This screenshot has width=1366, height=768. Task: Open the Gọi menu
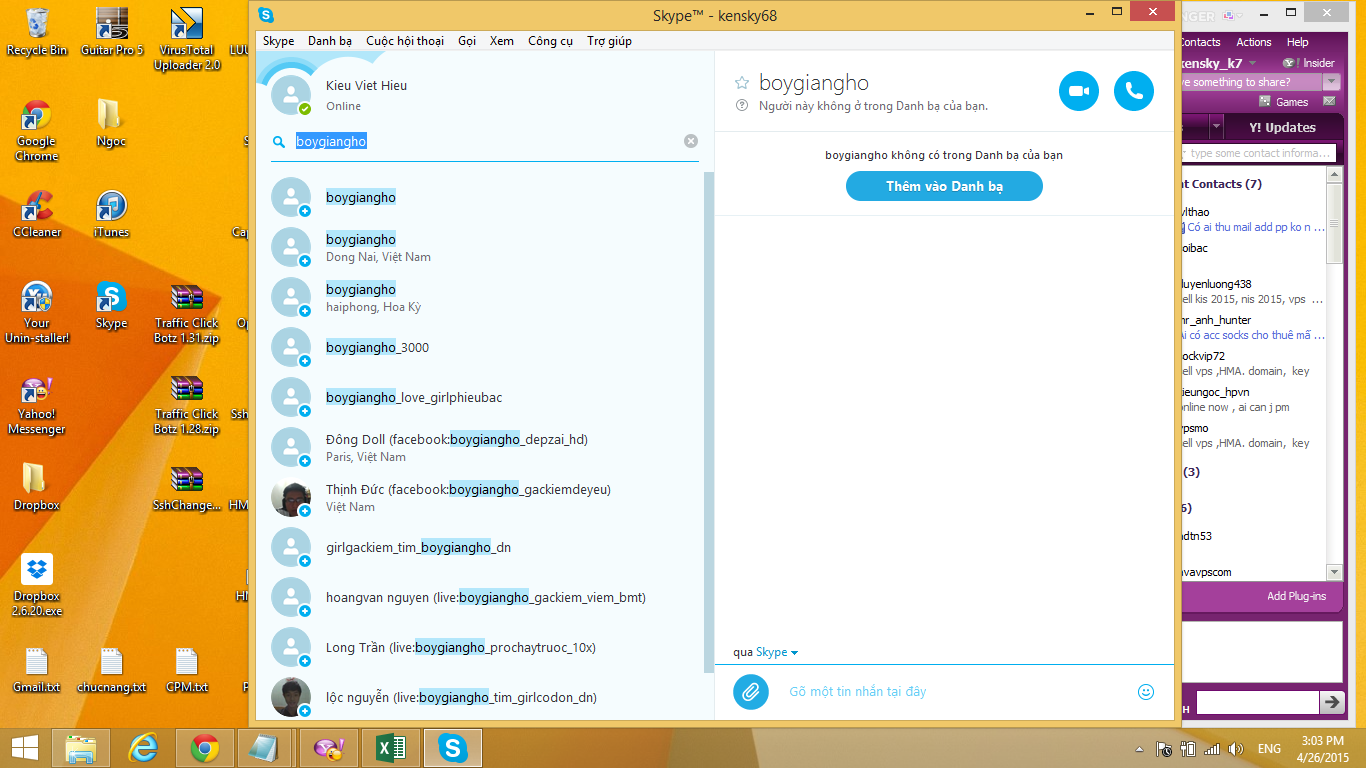(467, 41)
